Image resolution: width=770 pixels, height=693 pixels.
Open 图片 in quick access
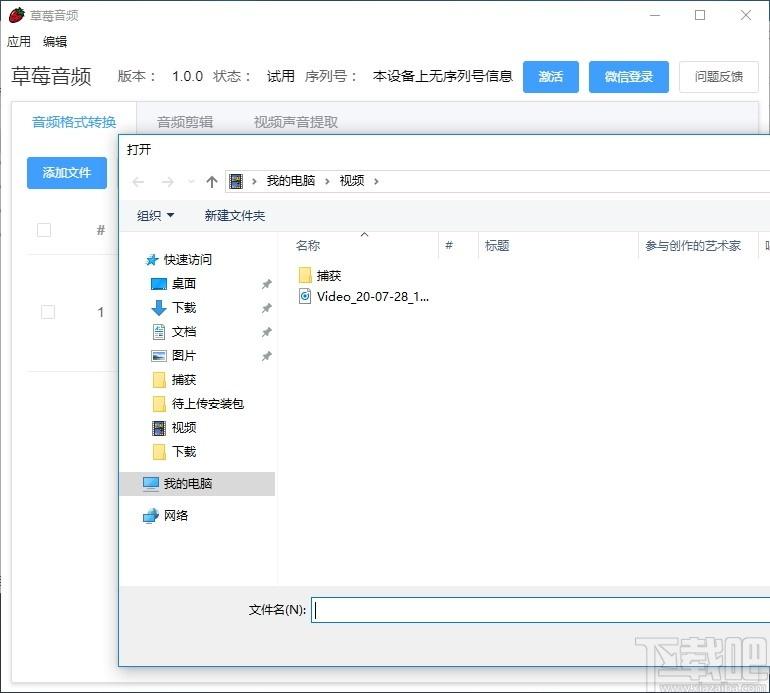click(x=184, y=356)
